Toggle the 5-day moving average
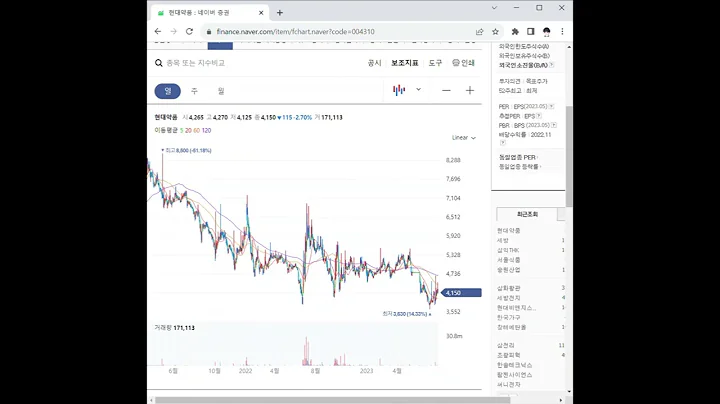The image size is (720, 404). [181, 130]
